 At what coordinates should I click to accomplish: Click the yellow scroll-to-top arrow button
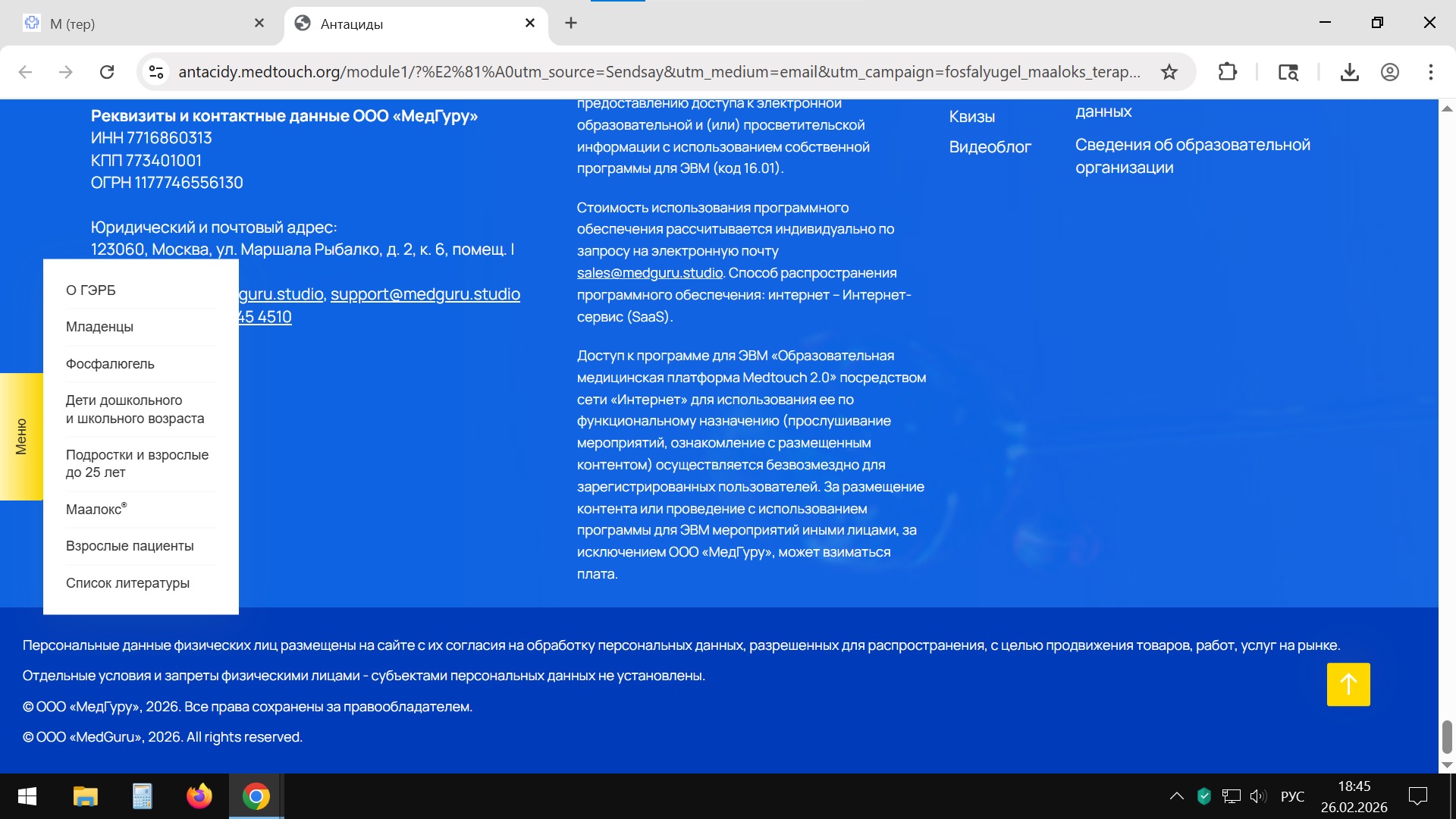pyautogui.click(x=1348, y=684)
